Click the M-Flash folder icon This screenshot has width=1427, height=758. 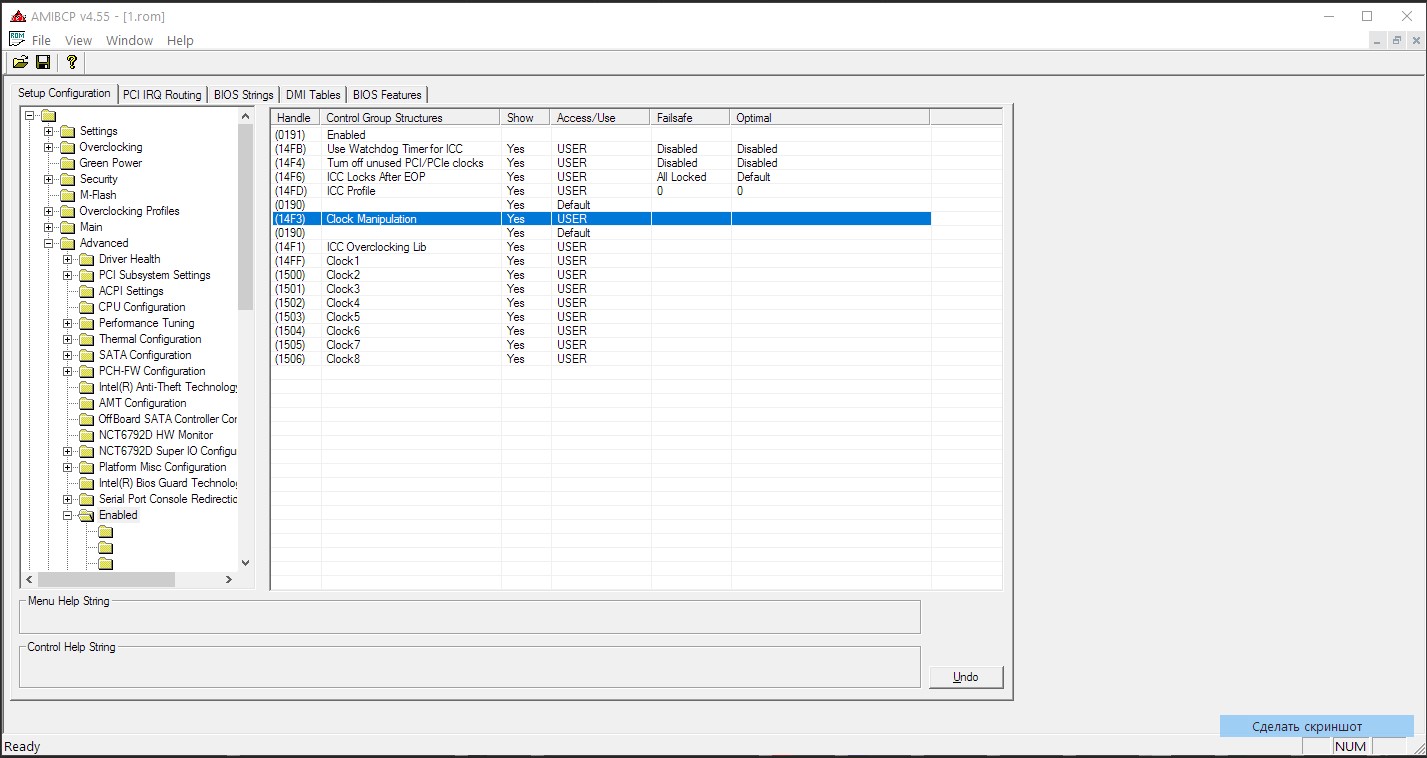tap(68, 195)
